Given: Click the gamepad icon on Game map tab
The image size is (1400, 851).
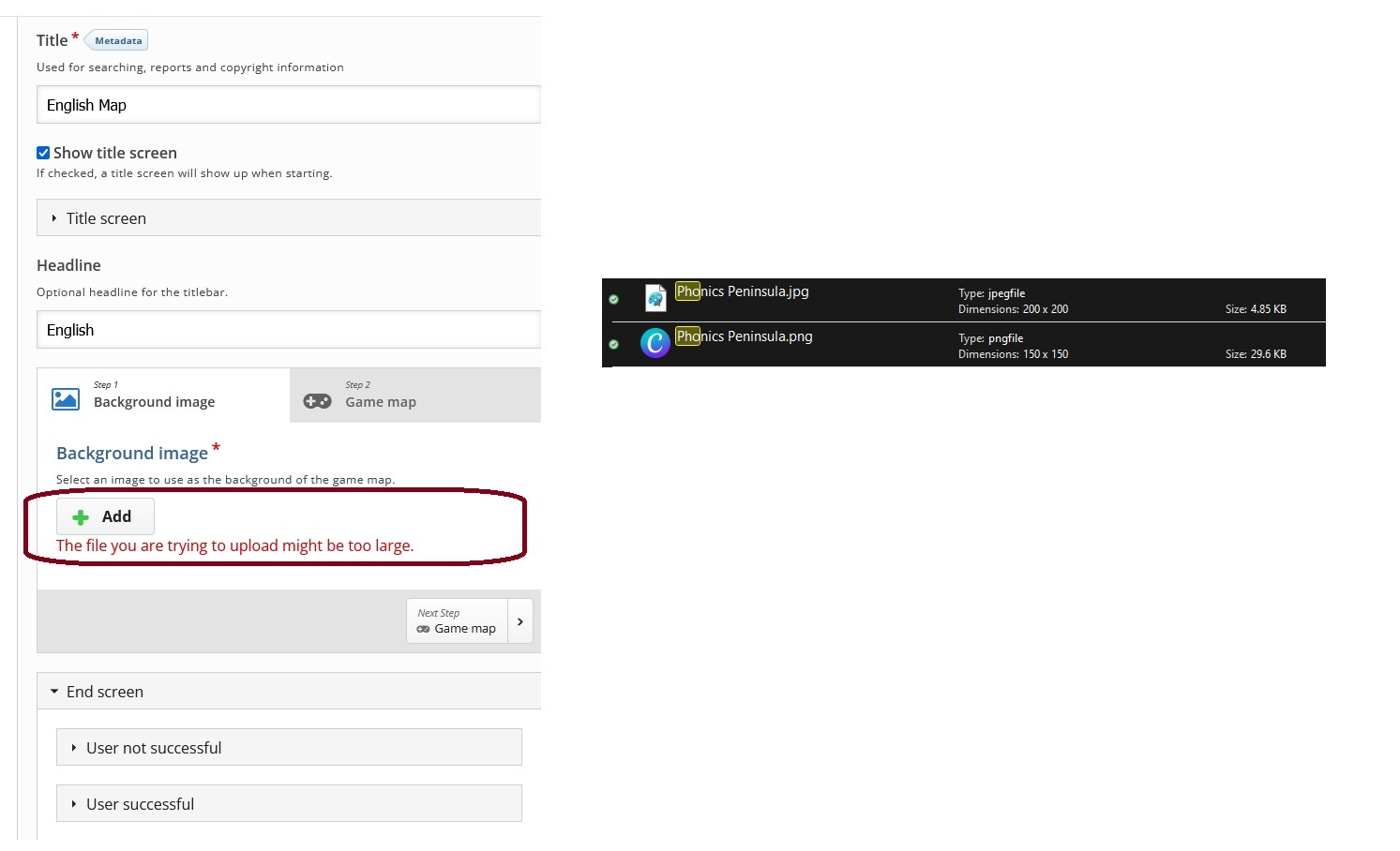Looking at the screenshot, I should tap(317, 401).
